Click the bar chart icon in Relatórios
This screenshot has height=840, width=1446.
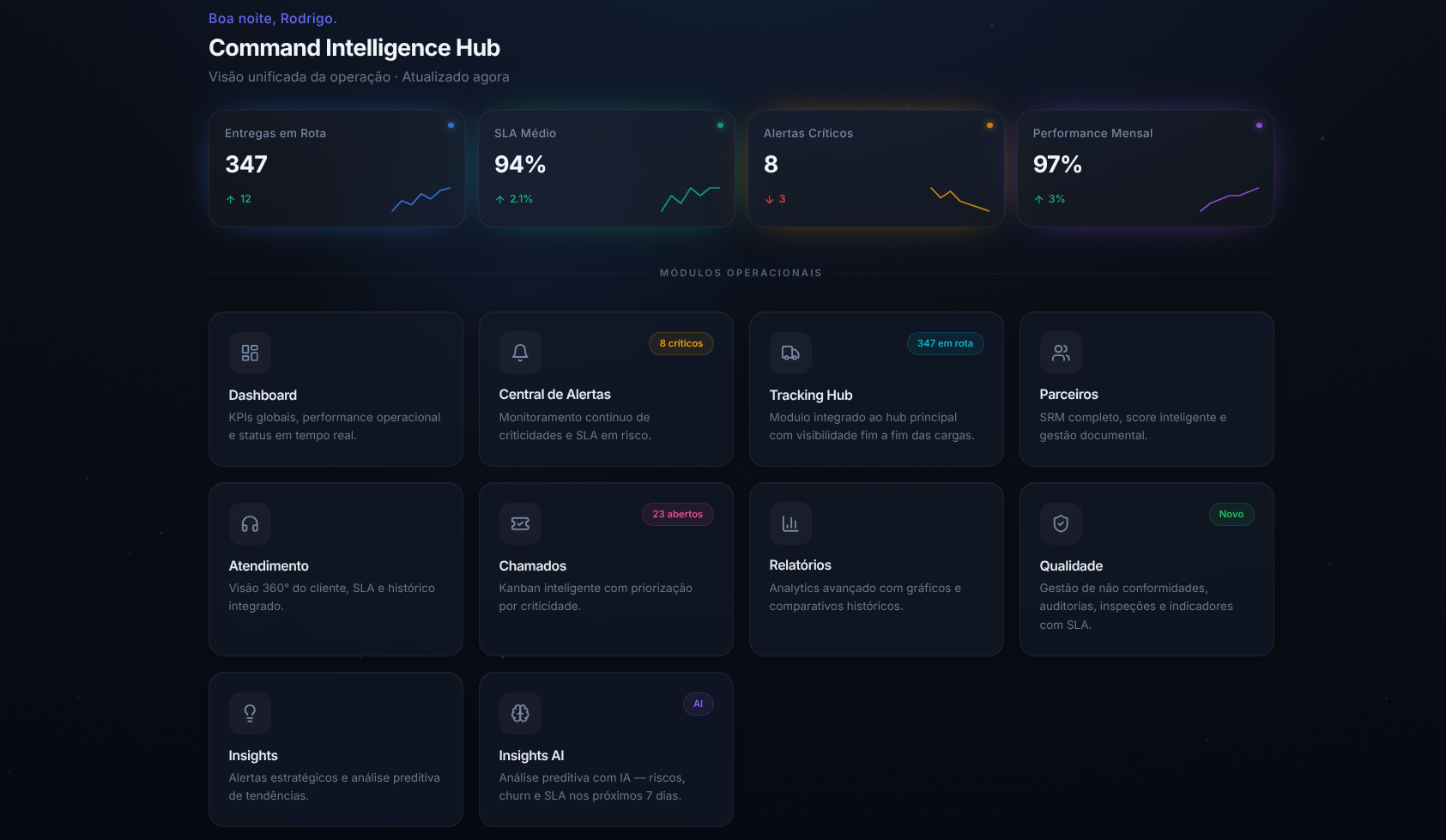(x=790, y=523)
